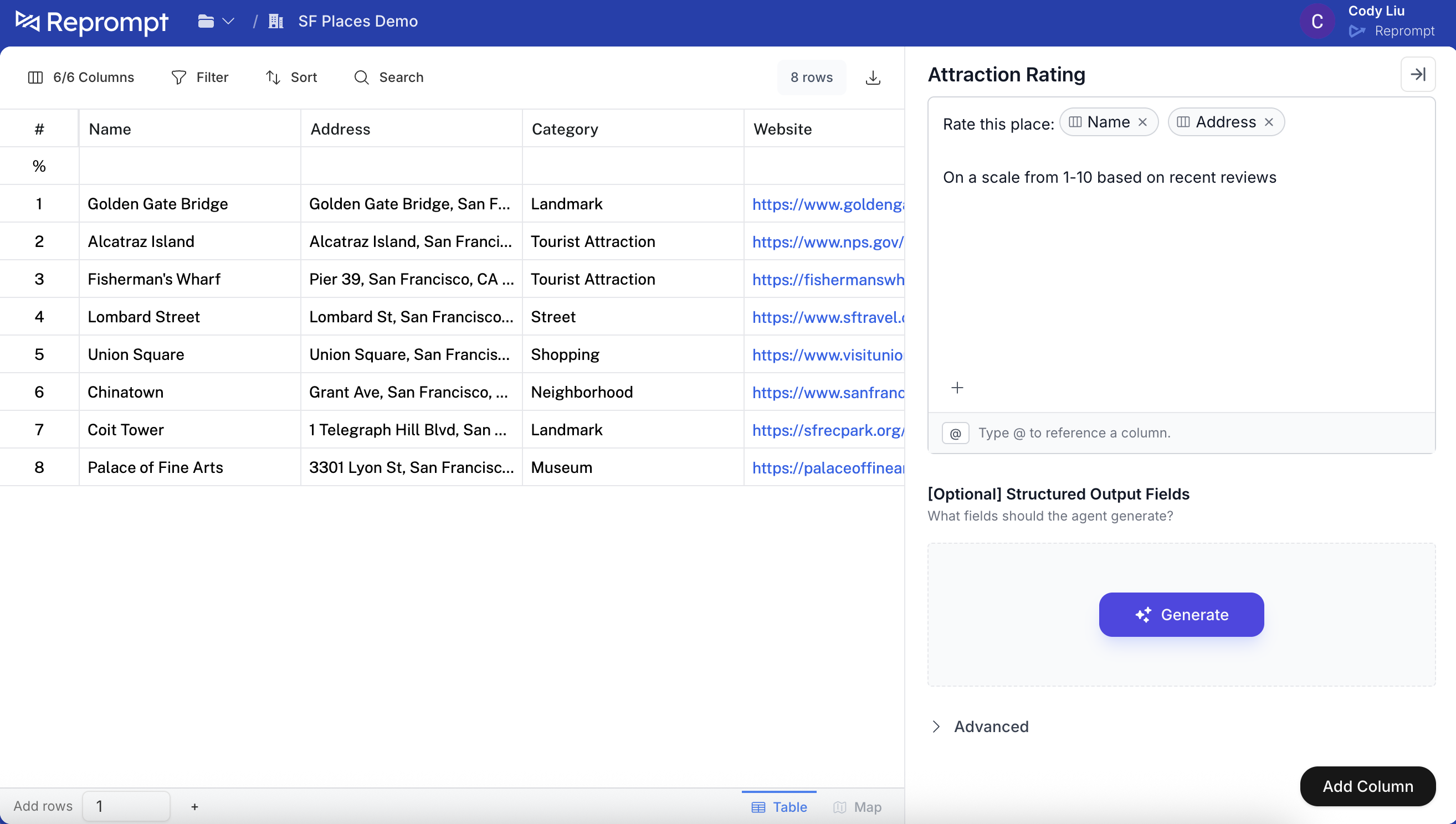Click the @ column reference icon
Screen dimensions: 1456x824
click(955, 432)
